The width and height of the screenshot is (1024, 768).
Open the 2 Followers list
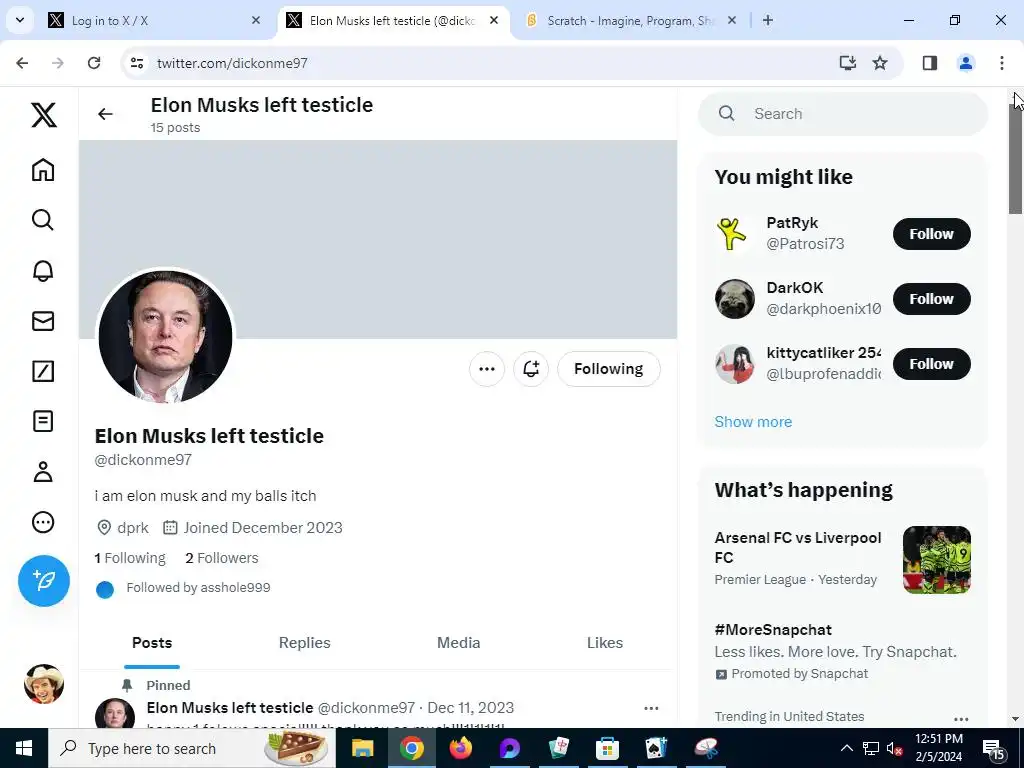pyautogui.click(x=222, y=558)
